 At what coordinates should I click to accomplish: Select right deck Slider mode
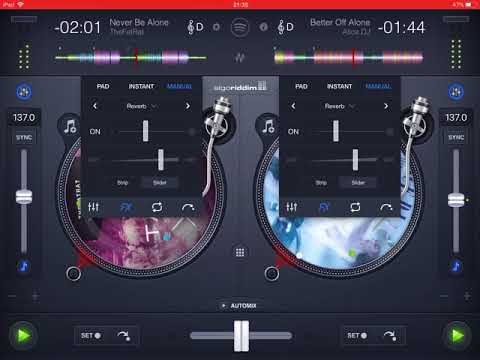click(358, 183)
